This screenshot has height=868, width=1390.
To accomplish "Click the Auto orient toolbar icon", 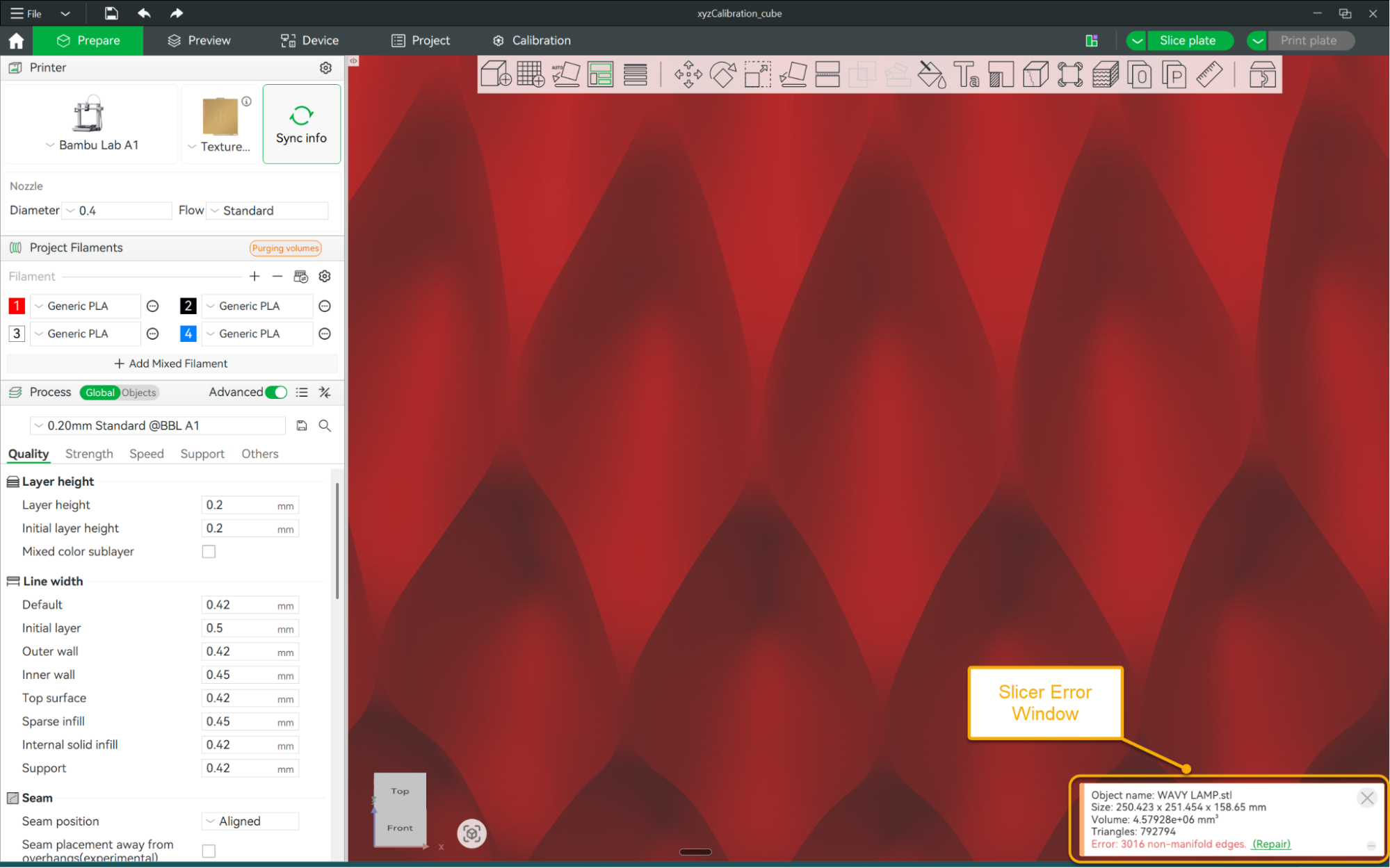I will coord(565,74).
